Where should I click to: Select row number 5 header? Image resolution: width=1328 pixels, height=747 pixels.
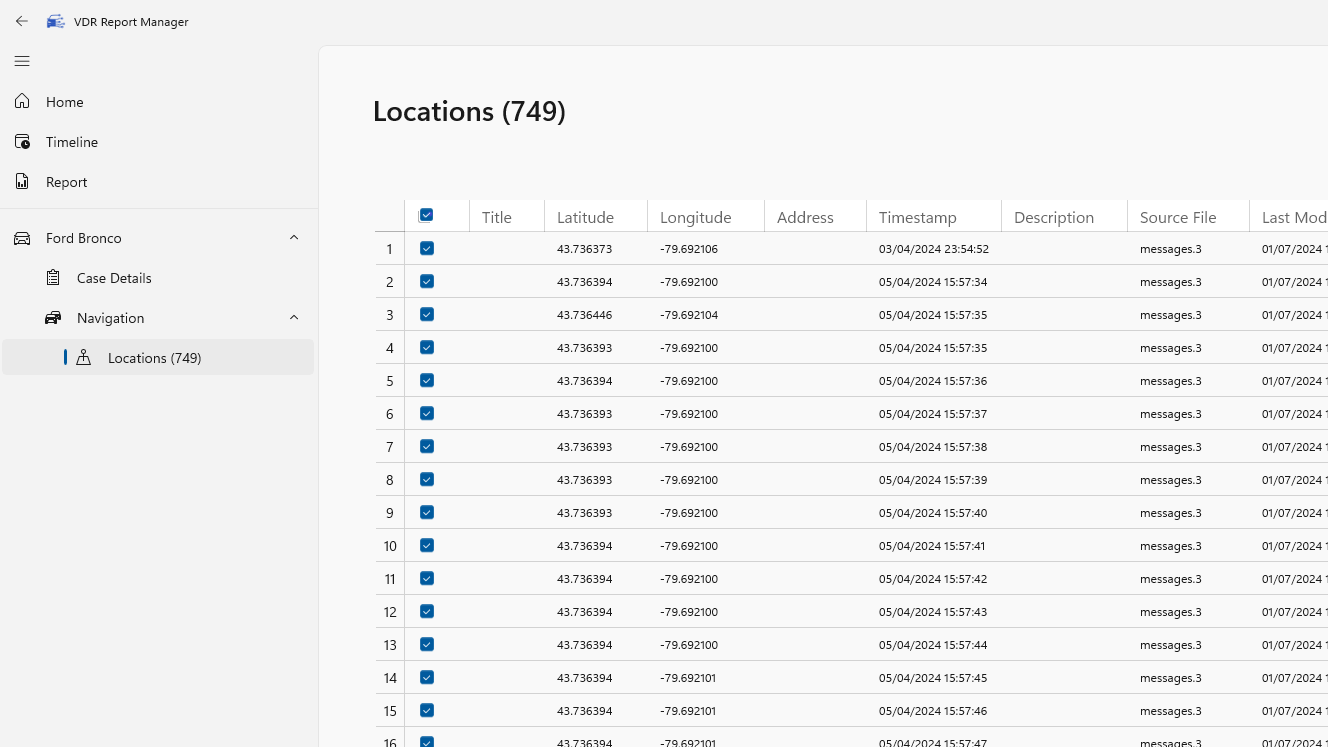389,381
